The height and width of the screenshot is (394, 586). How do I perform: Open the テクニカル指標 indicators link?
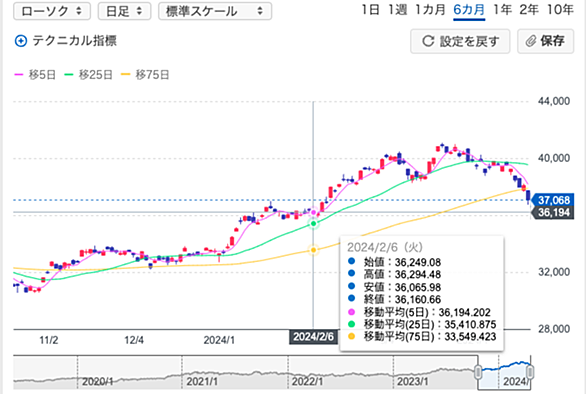[74, 40]
